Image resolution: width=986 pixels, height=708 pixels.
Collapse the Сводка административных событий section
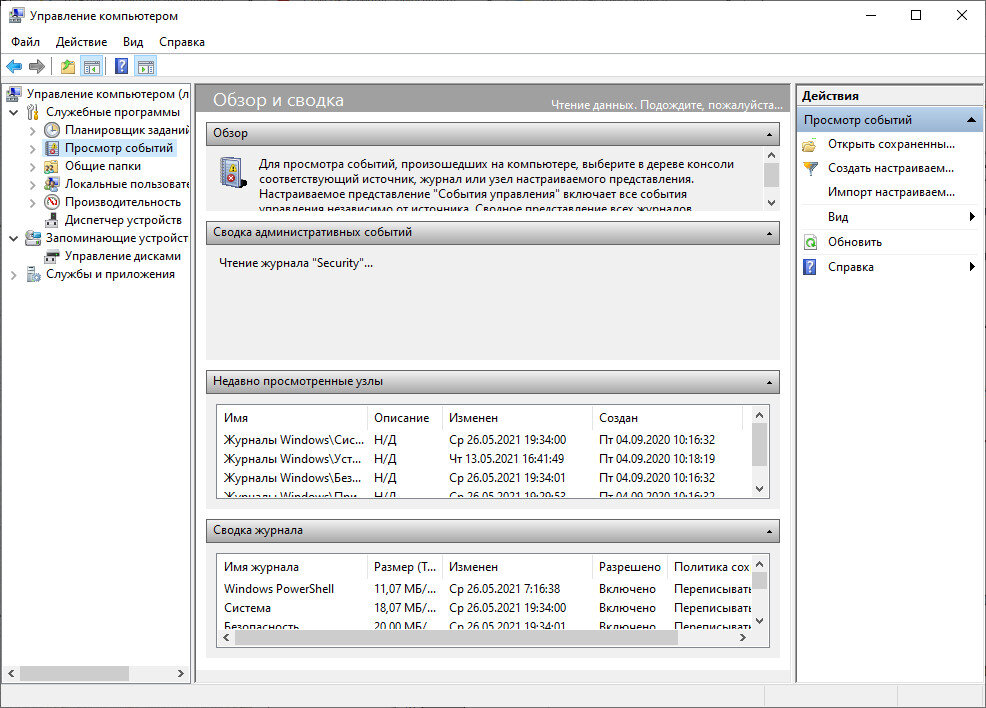pos(769,233)
